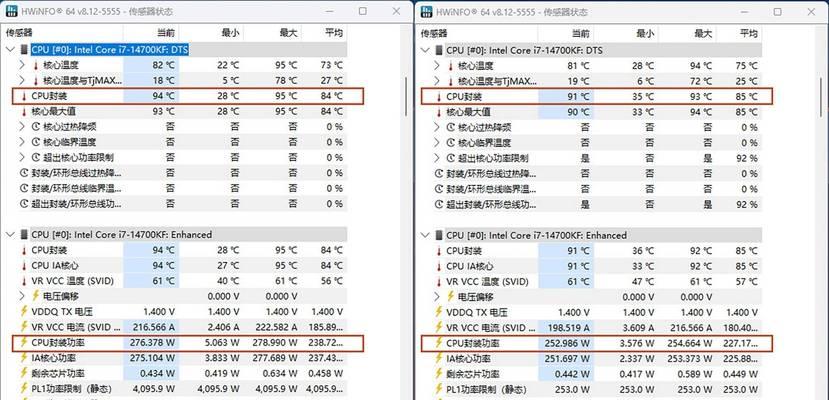Image resolution: width=829 pixels, height=400 pixels.
Task: Maximize the left HWiNFO window
Action: (x=363, y=11)
